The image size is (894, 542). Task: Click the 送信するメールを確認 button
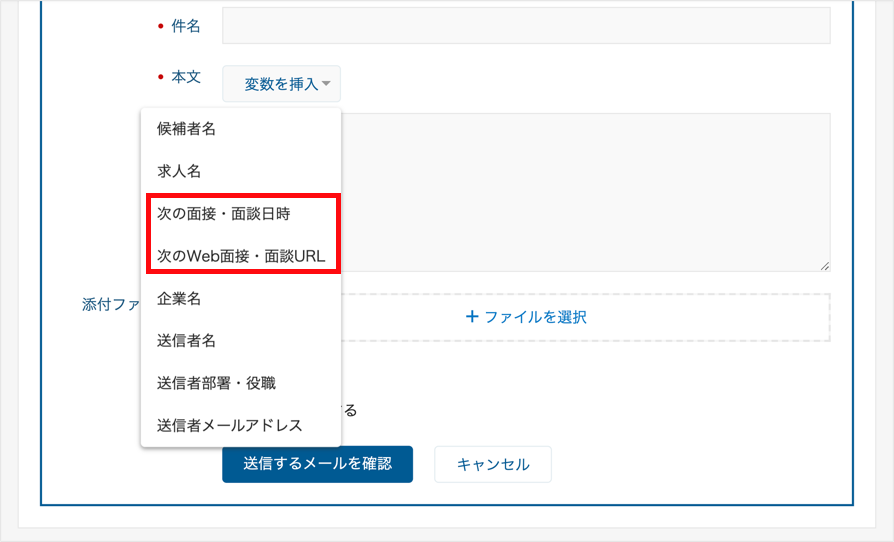318,464
